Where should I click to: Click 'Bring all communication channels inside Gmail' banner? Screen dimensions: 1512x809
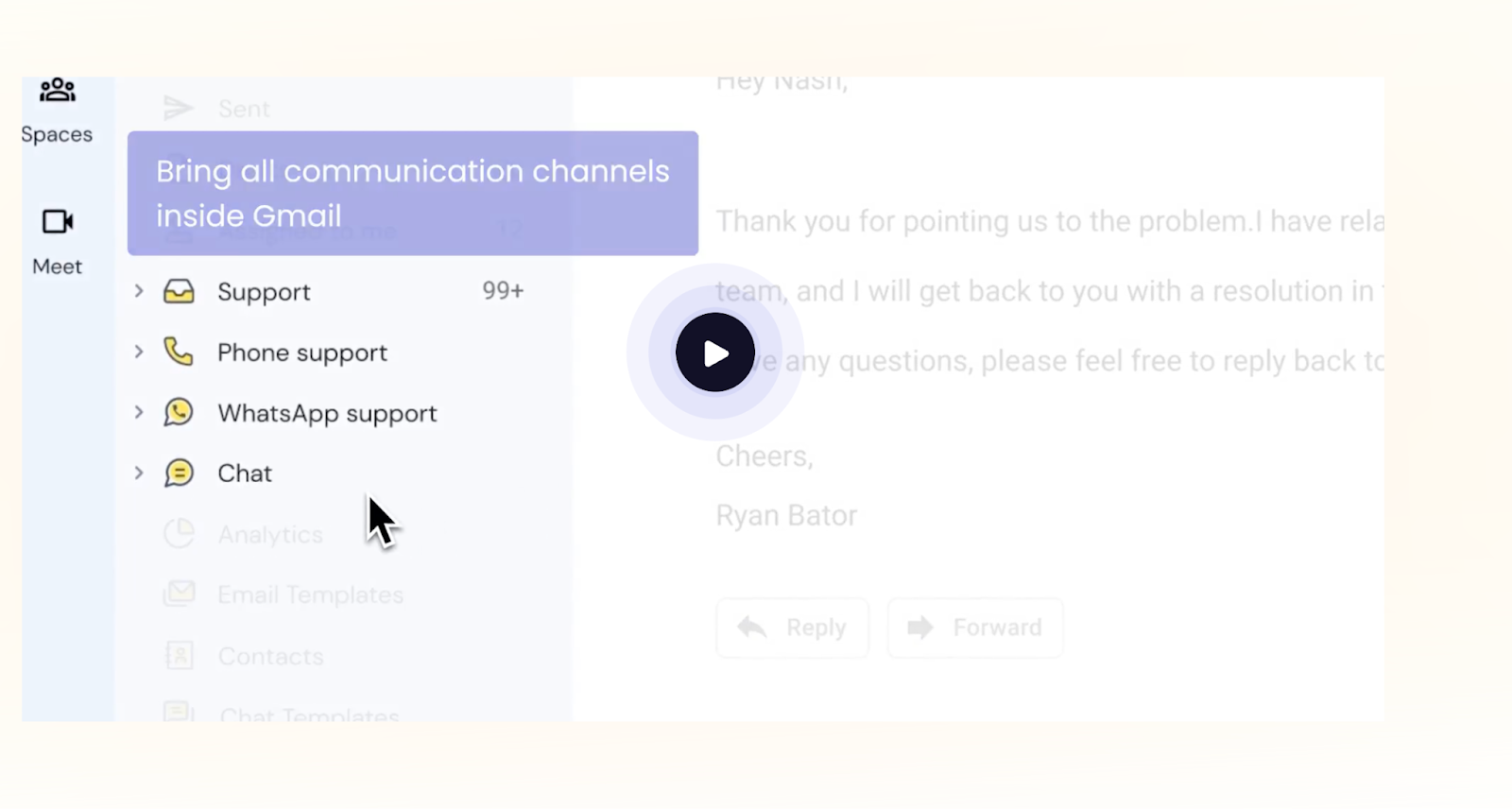pyautogui.click(x=413, y=193)
